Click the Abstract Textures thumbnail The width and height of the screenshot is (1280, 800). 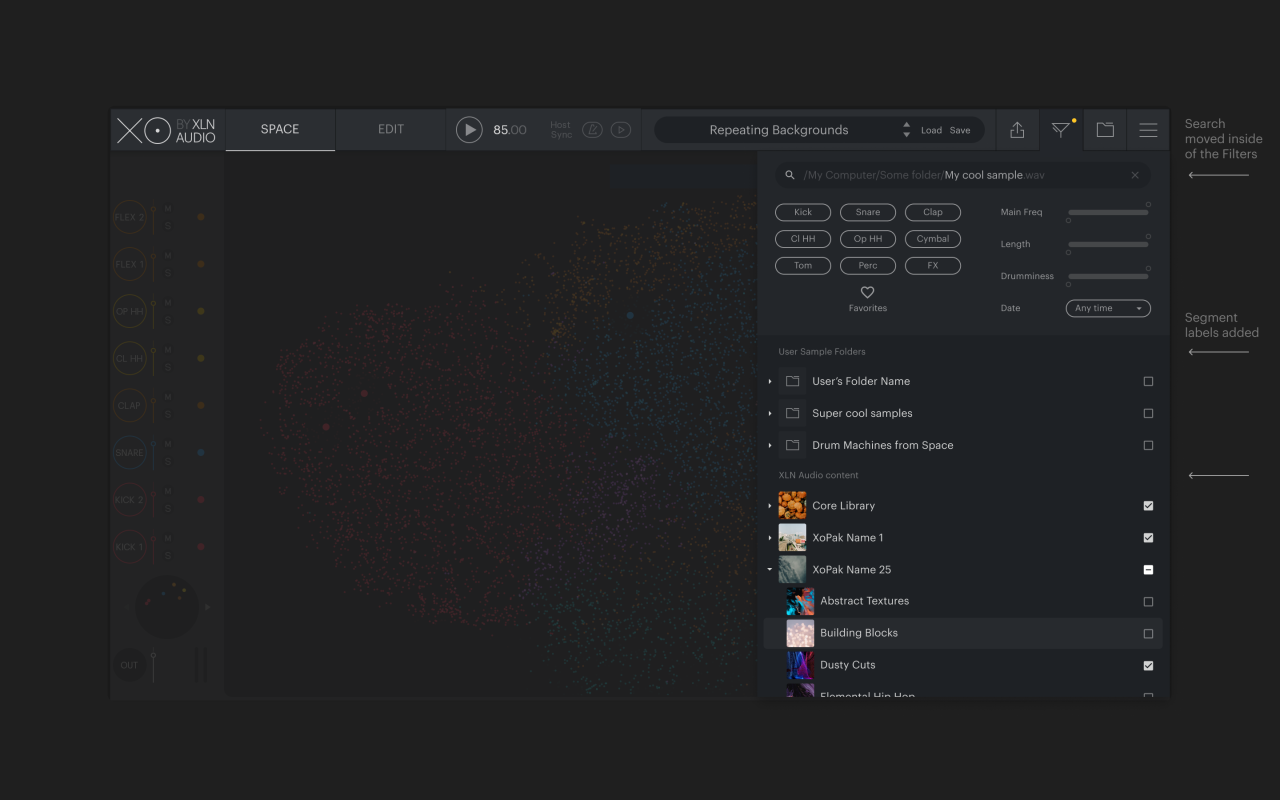tap(800, 601)
